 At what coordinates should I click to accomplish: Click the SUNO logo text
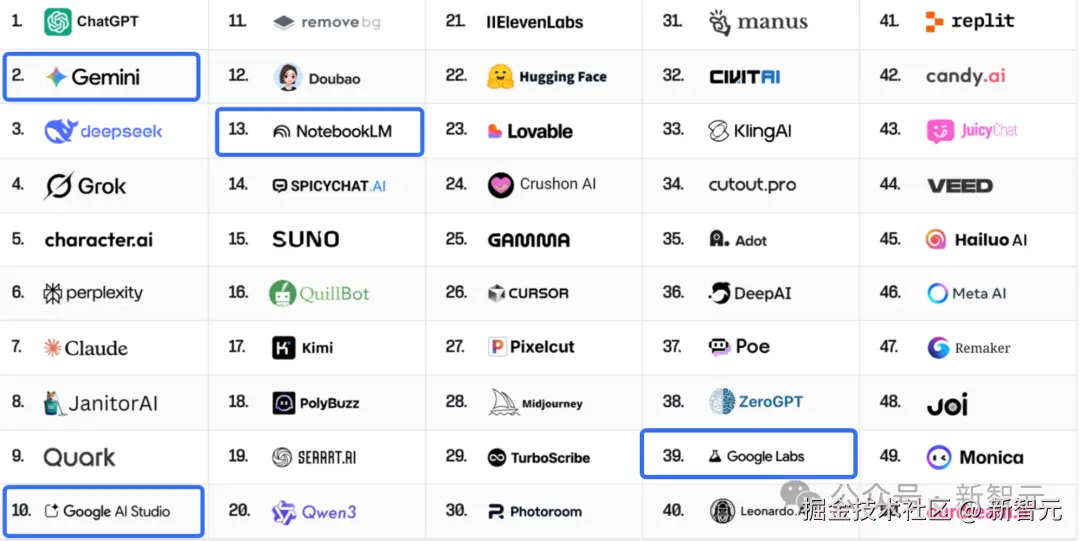coord(305,239)
